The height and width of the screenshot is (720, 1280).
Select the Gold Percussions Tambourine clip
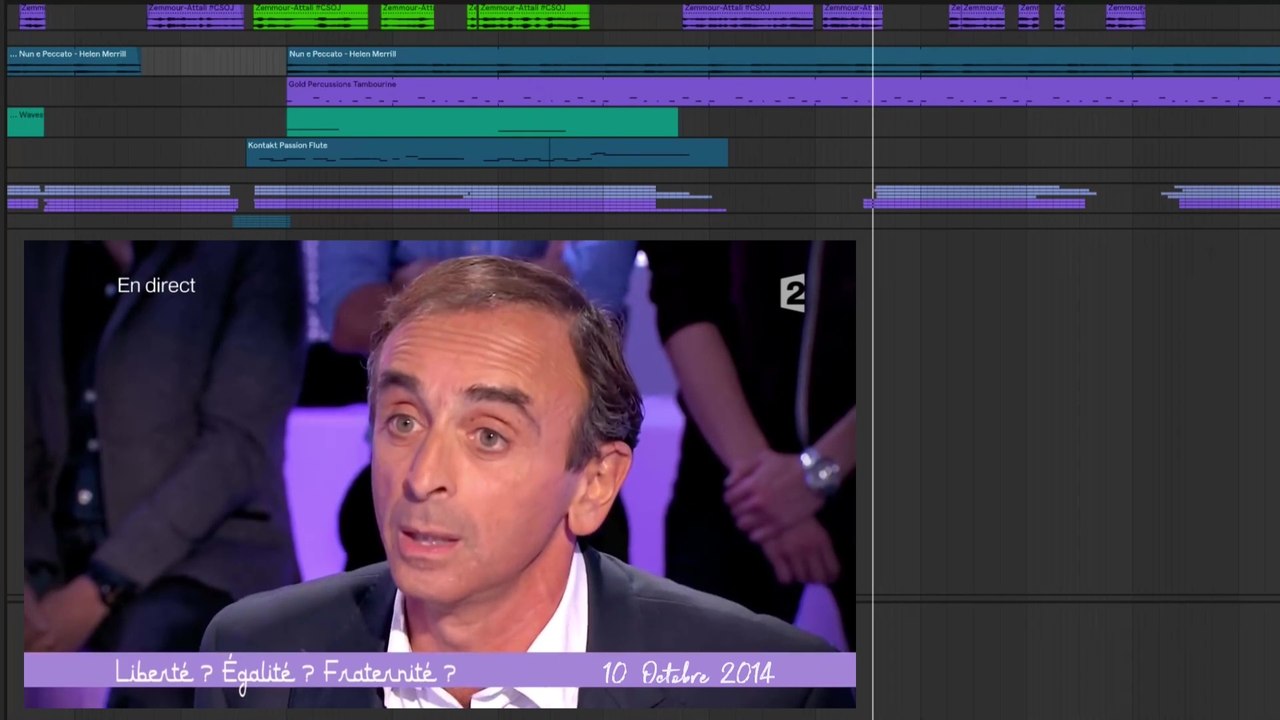783,91
